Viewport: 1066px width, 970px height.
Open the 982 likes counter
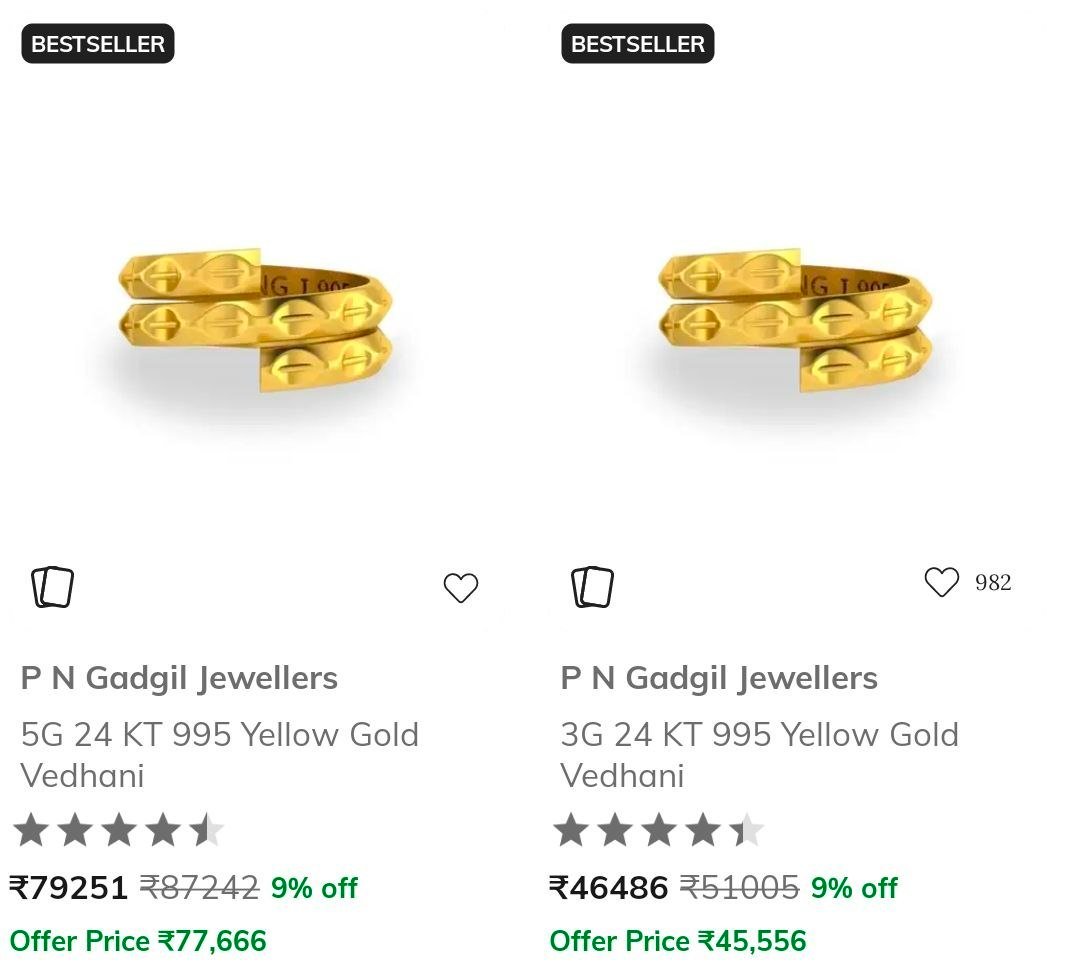pos(992,582)
